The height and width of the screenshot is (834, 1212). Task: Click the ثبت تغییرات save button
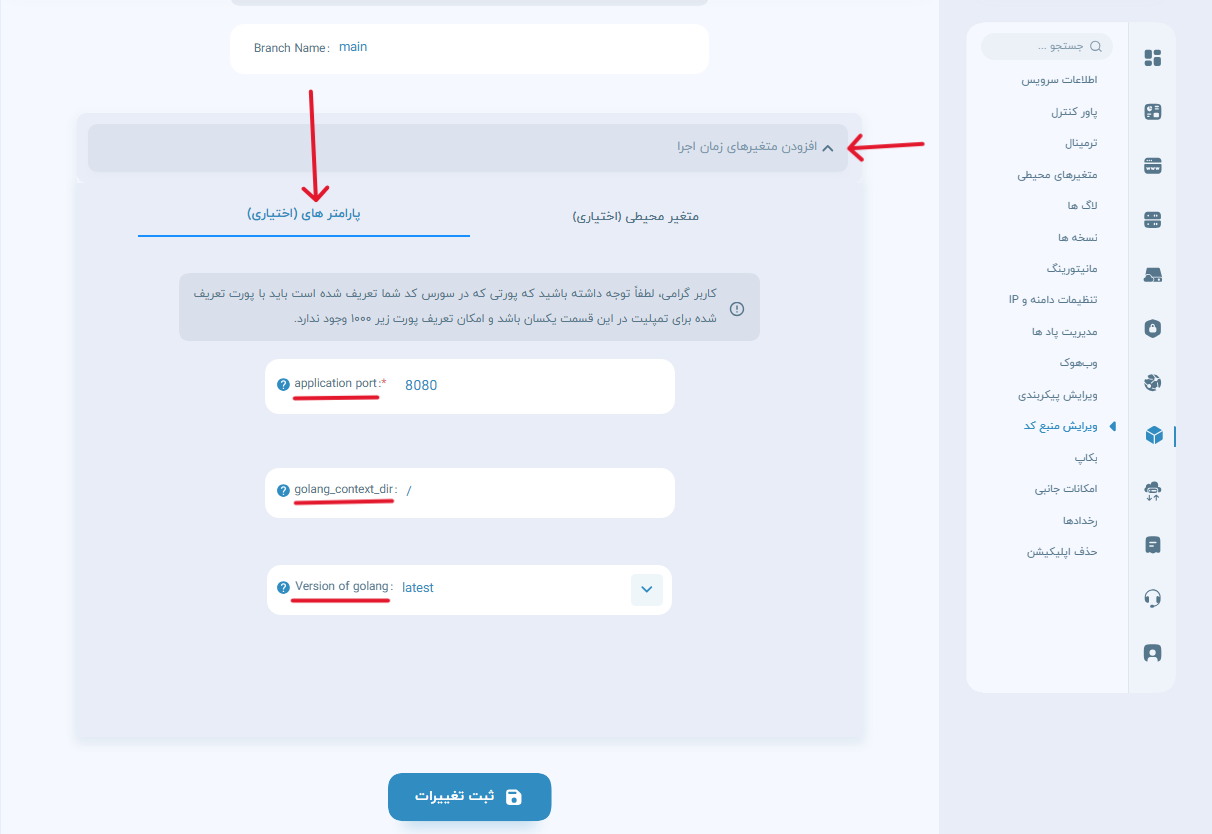click(x=469, y=797)
